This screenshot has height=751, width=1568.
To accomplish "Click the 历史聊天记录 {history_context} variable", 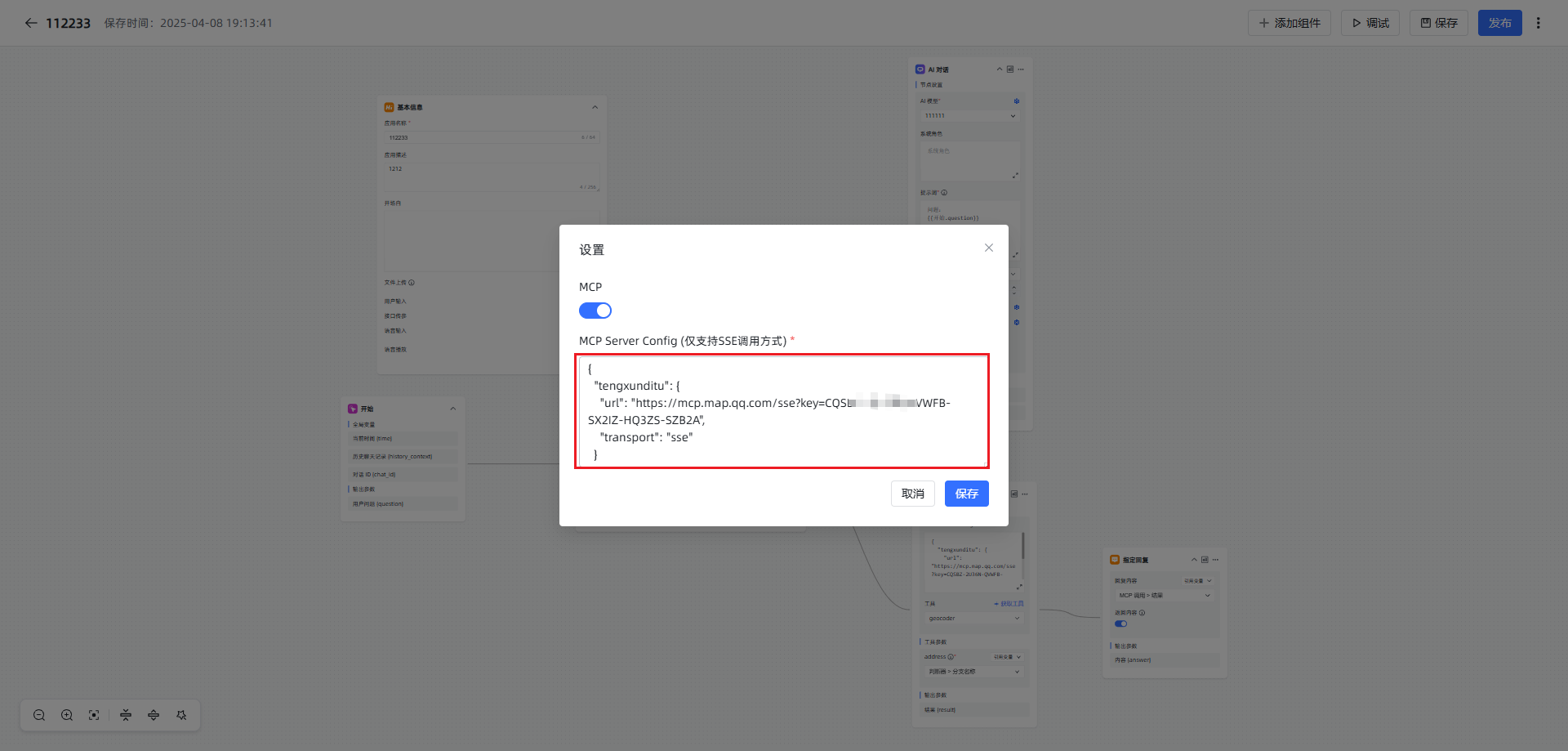I will (403, 457).
